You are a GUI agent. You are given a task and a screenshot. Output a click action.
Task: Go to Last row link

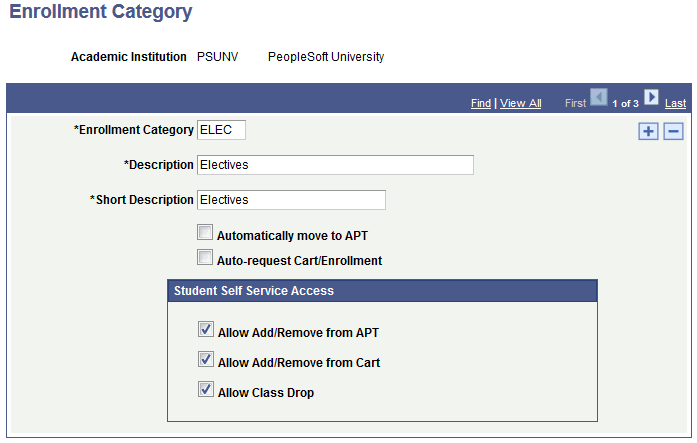tap(675, 103)
